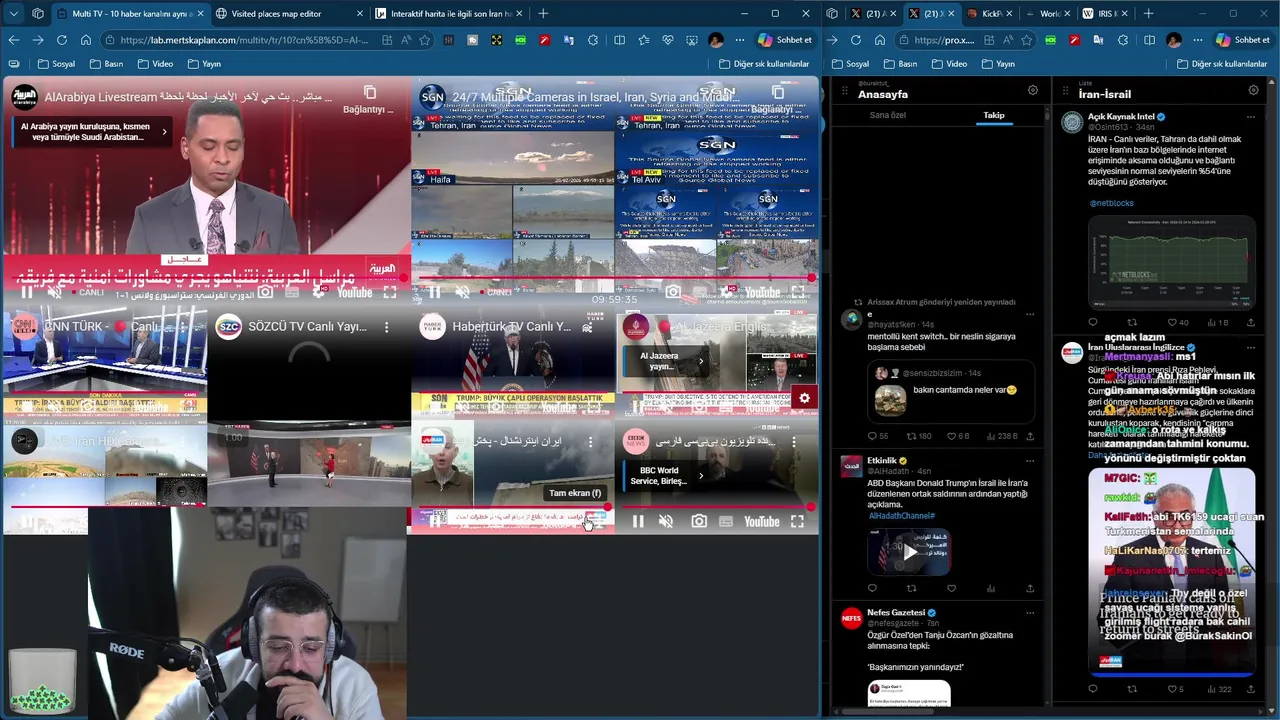
Task: Unmute the SGN multi-camera stream
Action: 462,293
